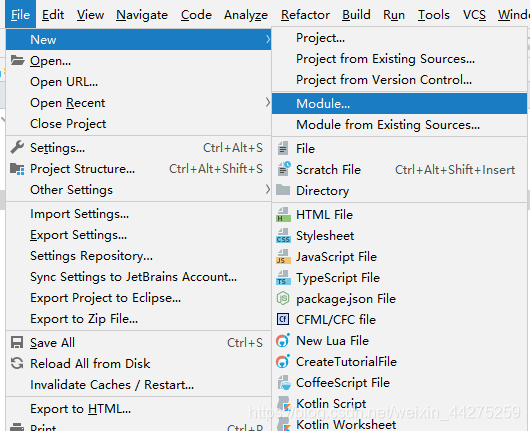The width and height of the screenshot is (530, 431).
Task: Open the Analyze menu
Action: [x=246, y=15]
